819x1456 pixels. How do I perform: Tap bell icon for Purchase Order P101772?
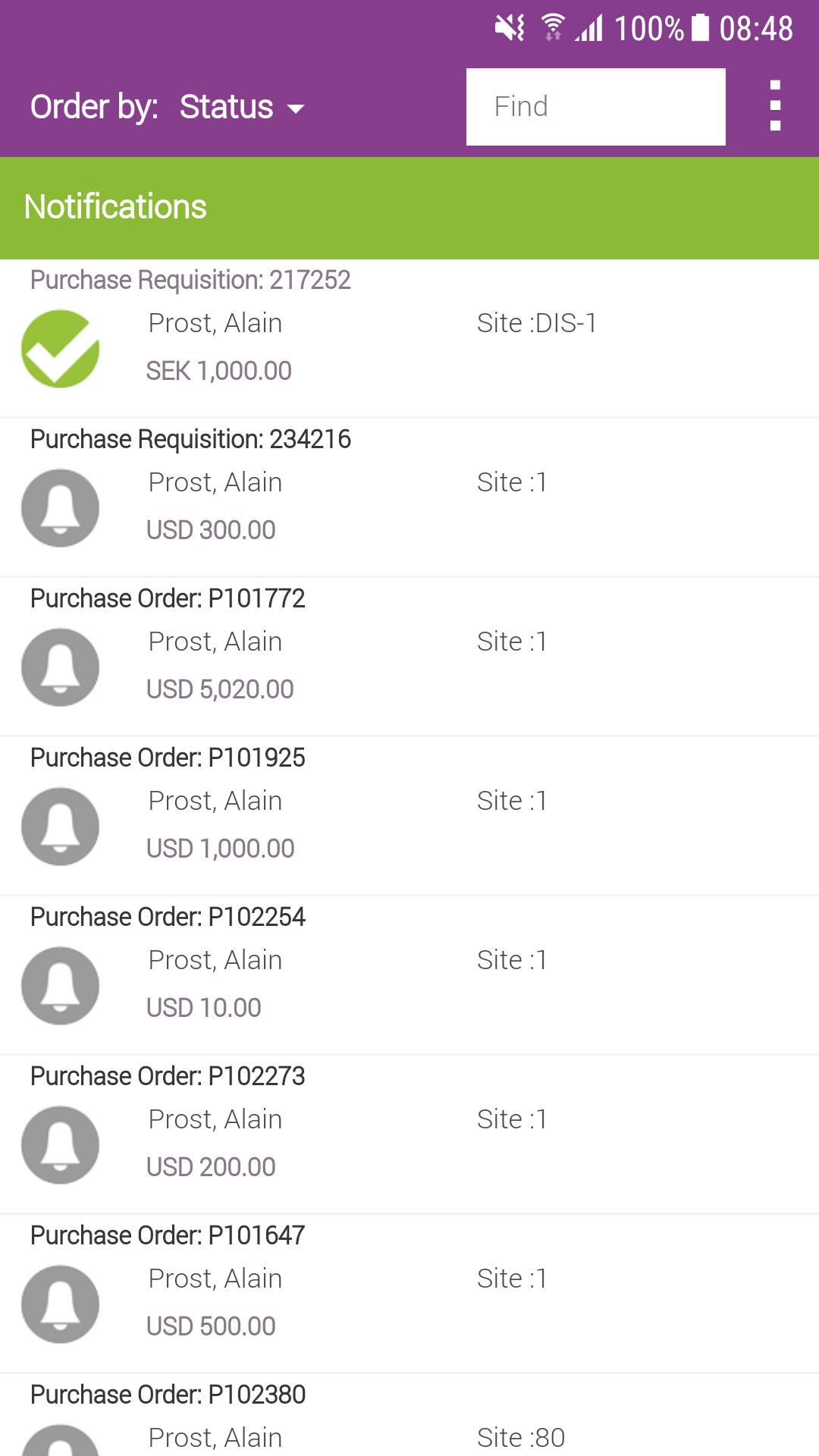coord(61,667)
